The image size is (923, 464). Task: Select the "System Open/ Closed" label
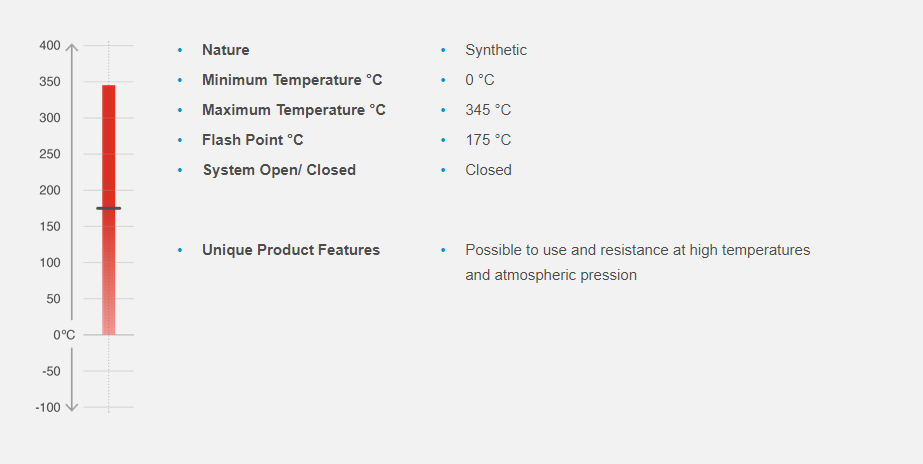[x=279, y=170]
